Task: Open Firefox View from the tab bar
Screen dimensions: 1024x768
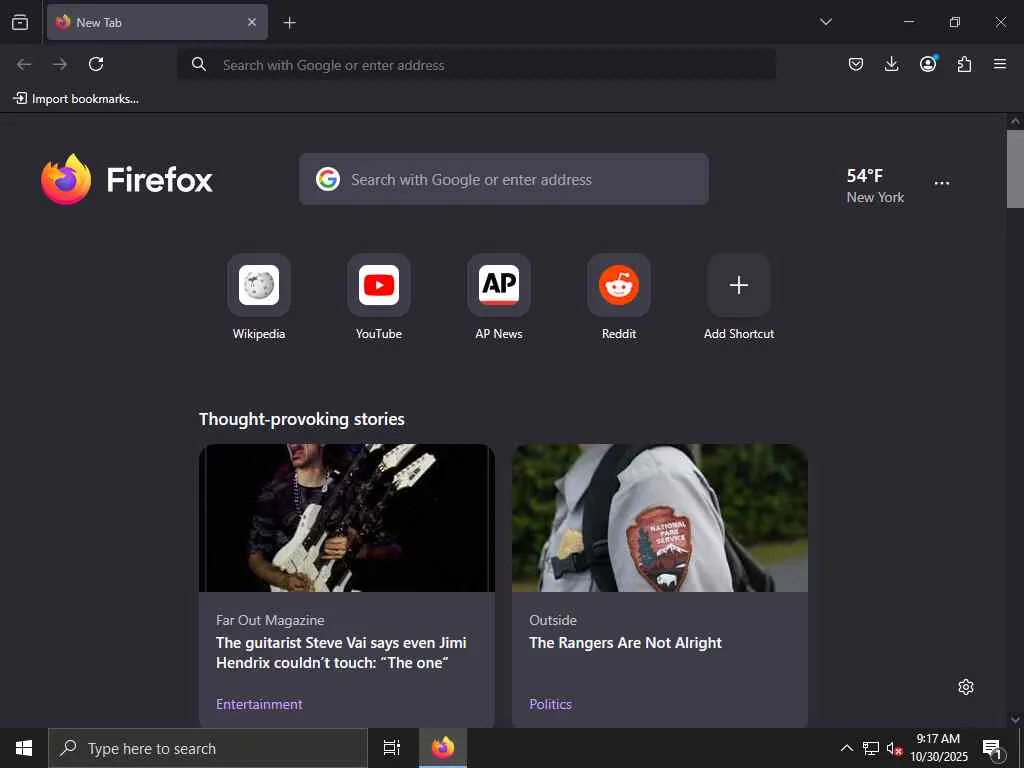Action: [20, 22]
